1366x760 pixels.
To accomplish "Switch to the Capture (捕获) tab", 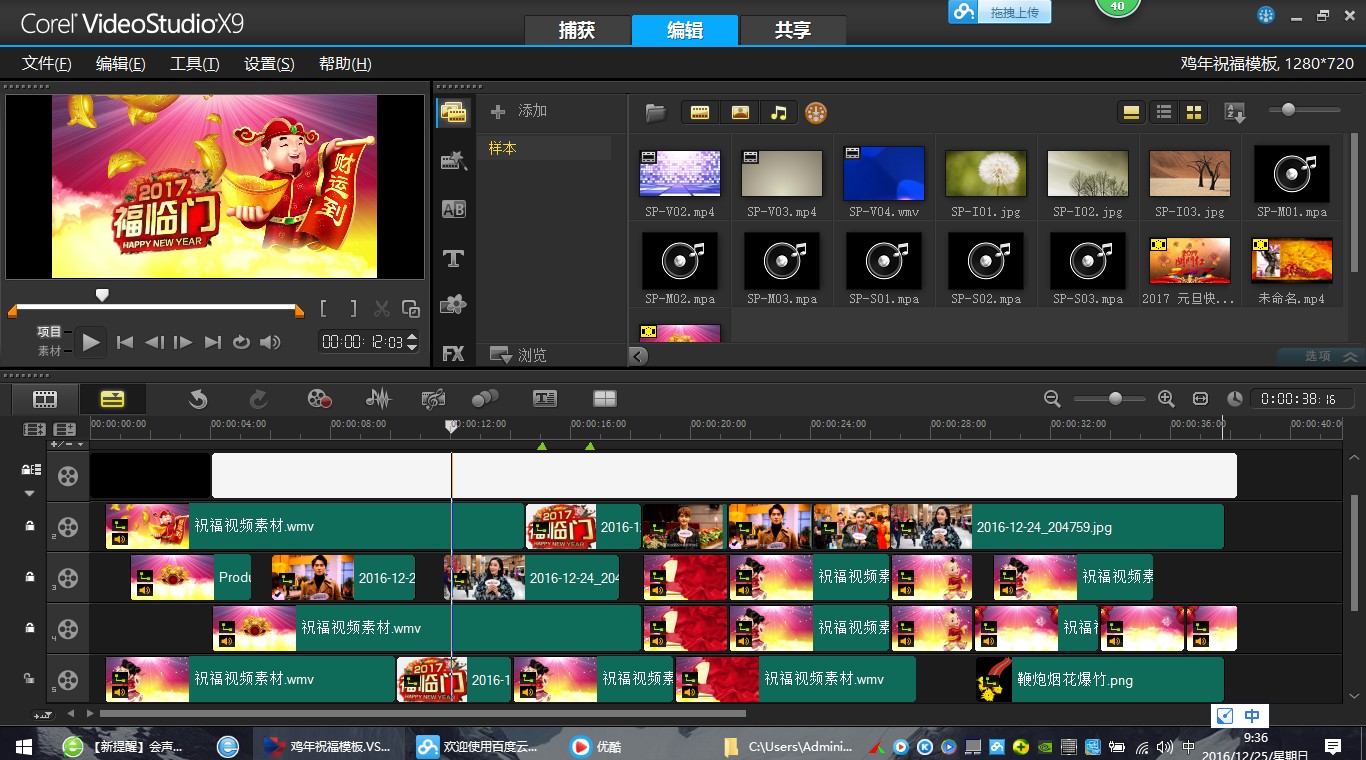I will (577, 30).
